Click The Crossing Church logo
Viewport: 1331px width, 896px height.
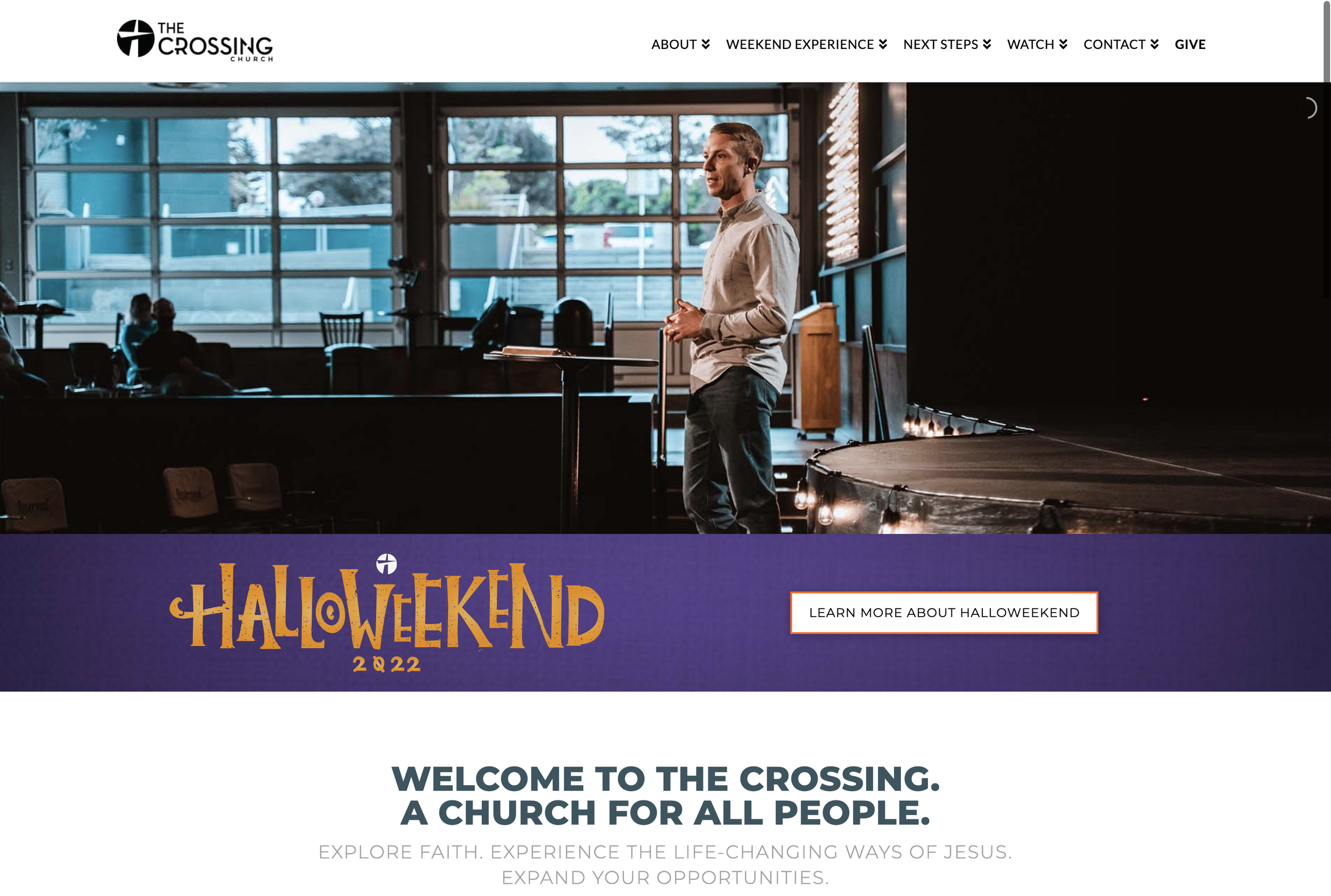(195, 40)
